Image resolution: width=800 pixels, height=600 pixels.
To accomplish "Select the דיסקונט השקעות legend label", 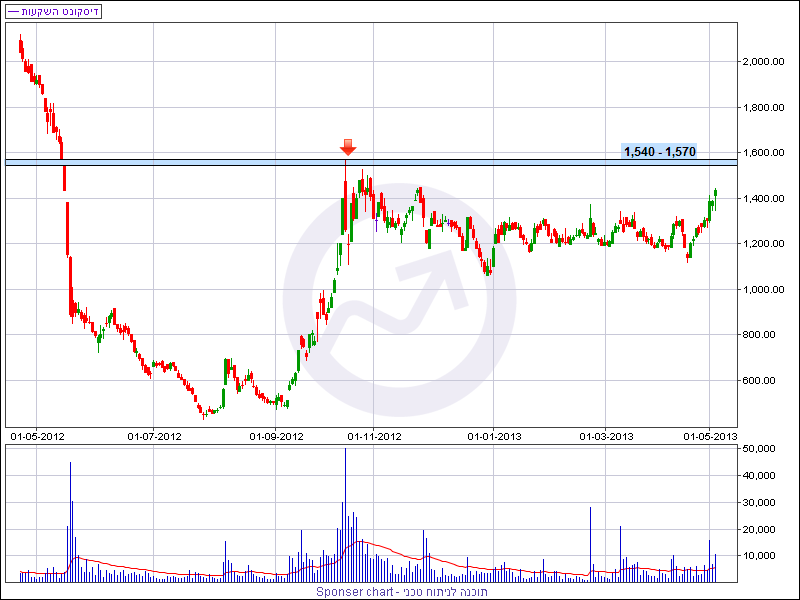I will [x=60, y=12].
